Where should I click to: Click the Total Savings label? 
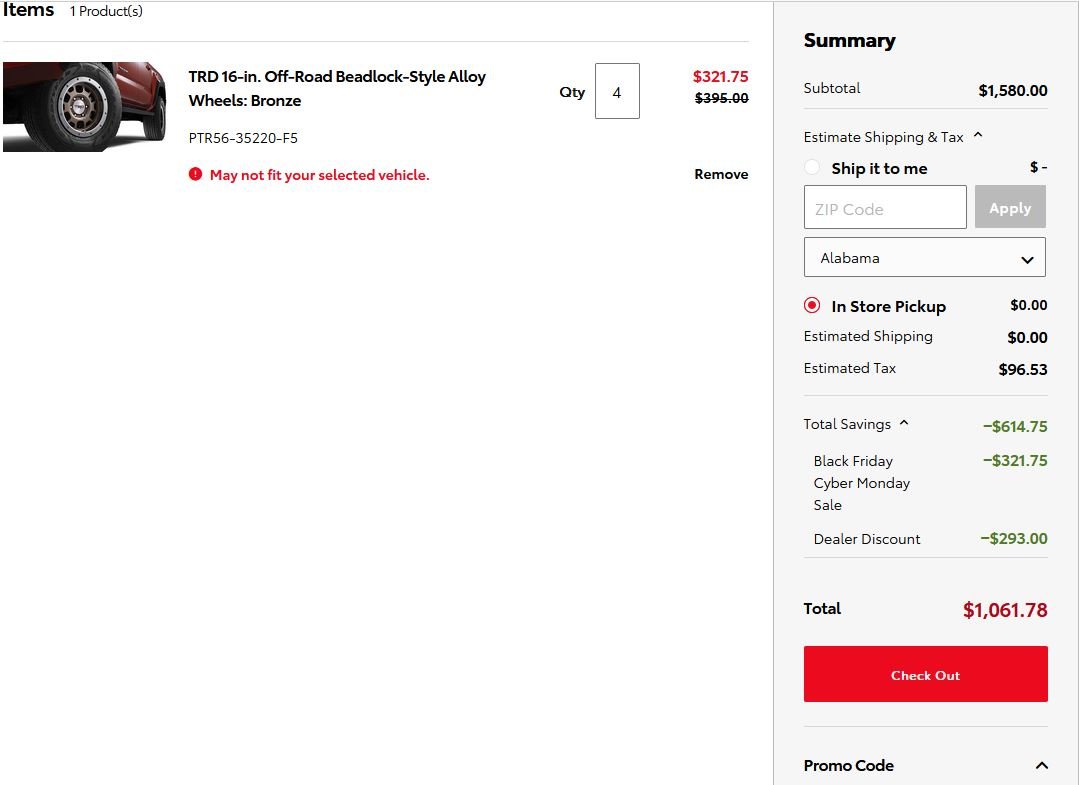pyautogui.click(x=847, y=424)
